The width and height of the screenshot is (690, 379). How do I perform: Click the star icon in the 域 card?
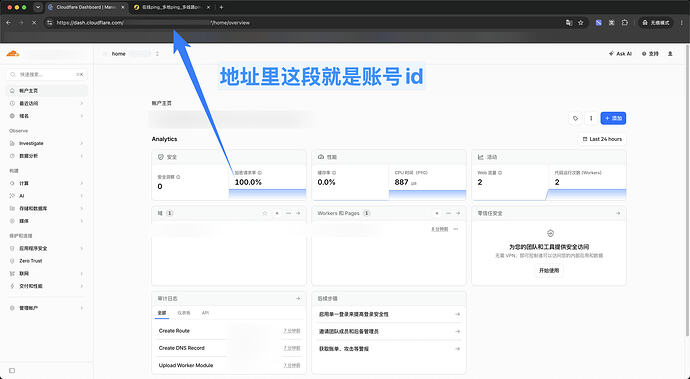265,213
